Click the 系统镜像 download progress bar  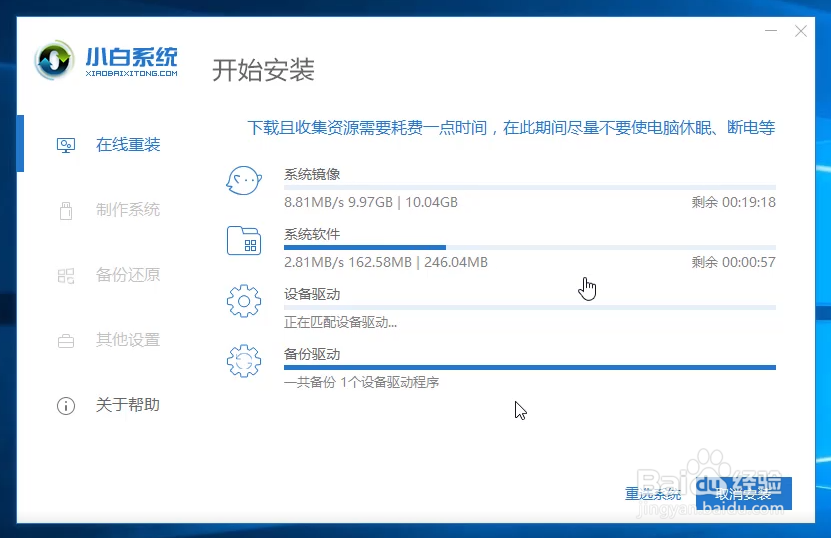(x=529, y=188)
